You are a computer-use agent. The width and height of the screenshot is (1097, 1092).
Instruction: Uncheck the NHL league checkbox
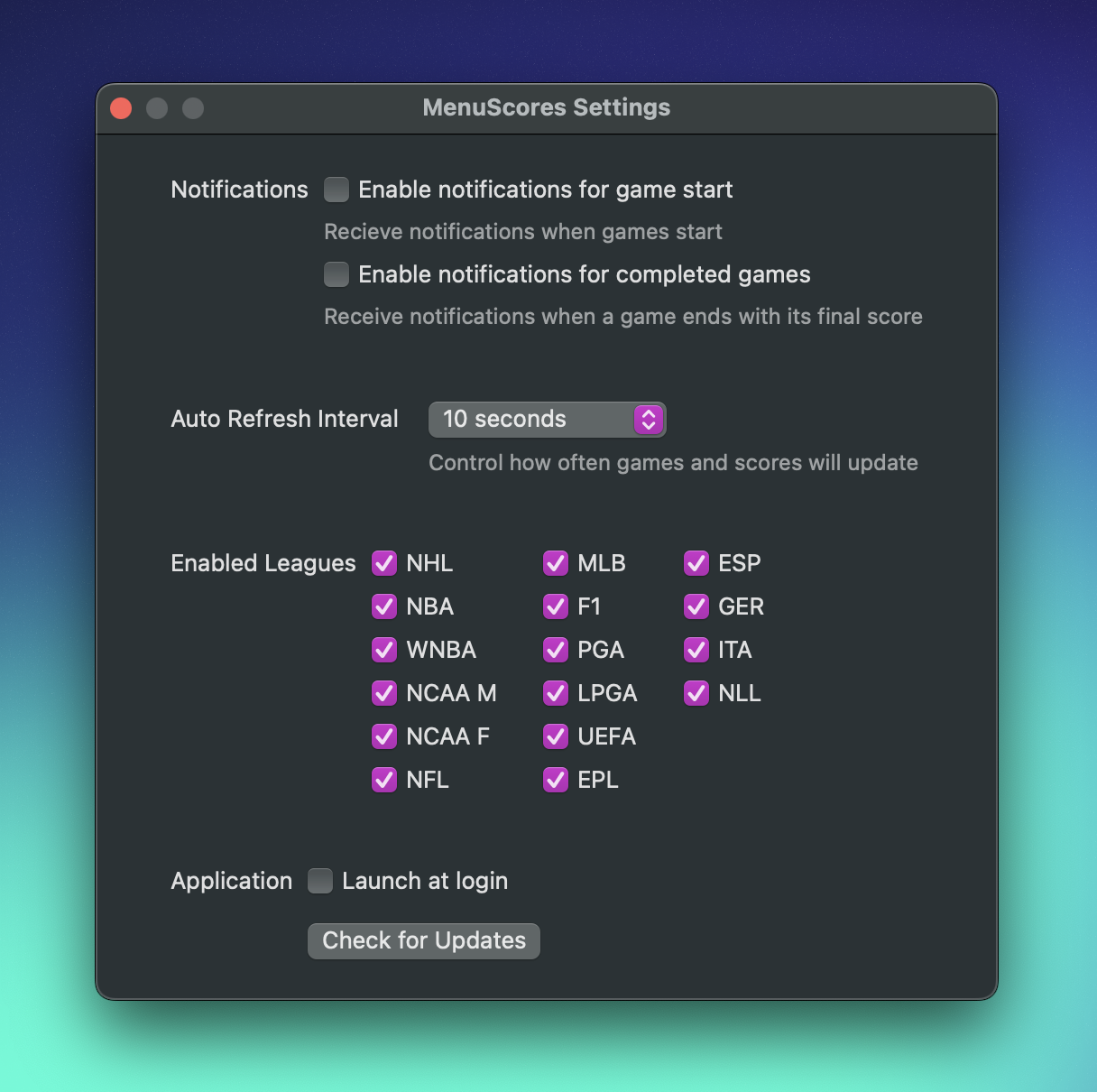tap(384, 563)
